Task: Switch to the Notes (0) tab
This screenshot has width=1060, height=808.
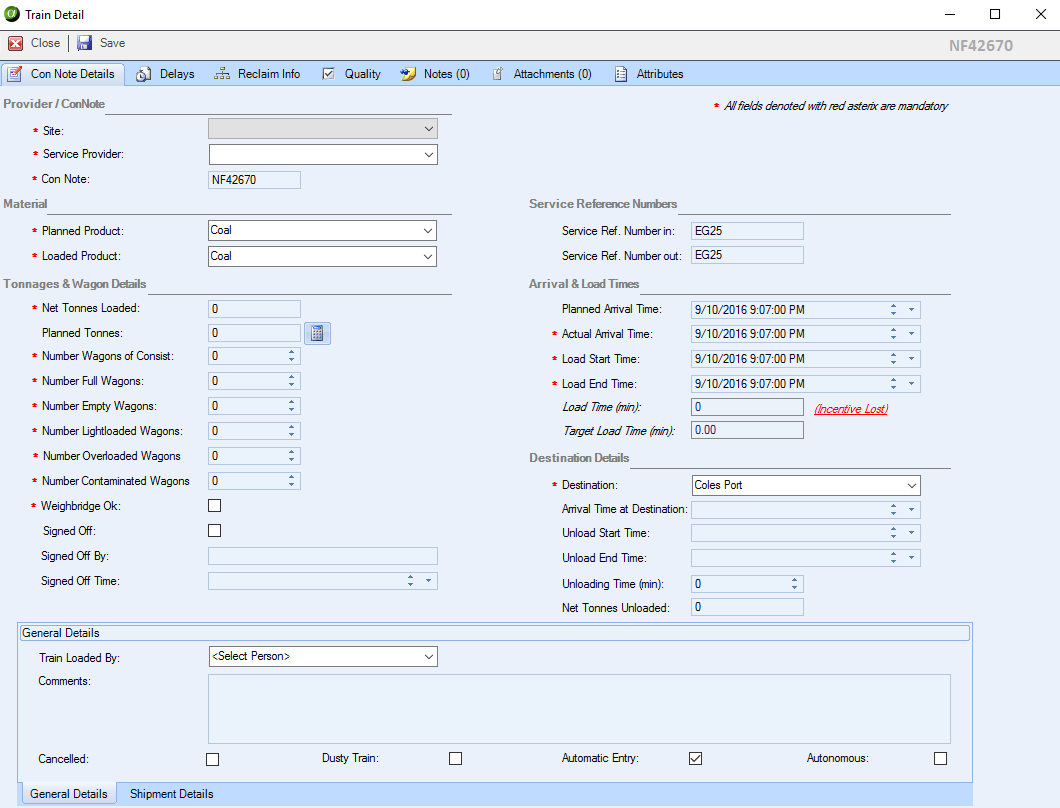Action: point(435,74)
